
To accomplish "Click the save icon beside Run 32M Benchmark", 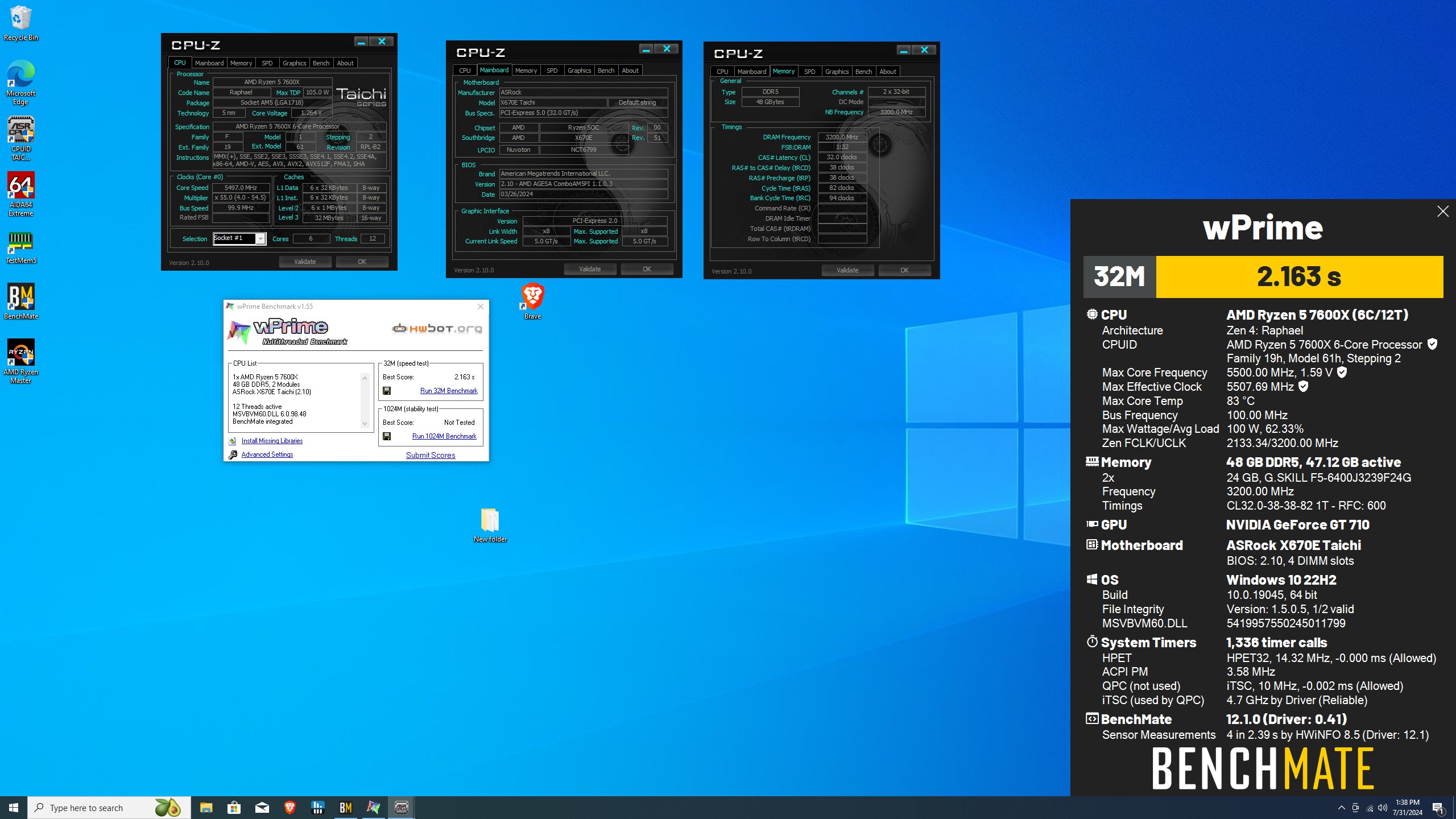I will pos(387,391).
